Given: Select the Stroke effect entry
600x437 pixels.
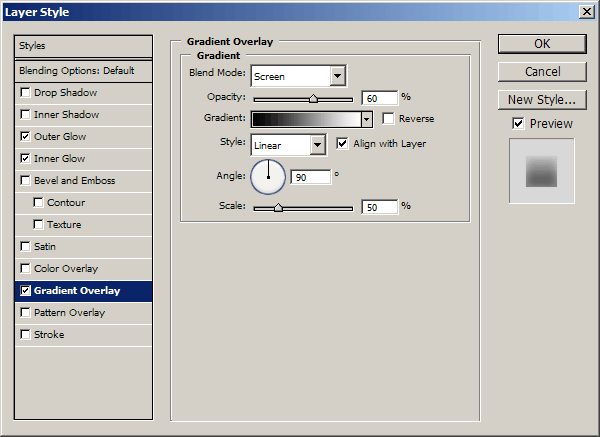Looking at the screenshot, I should pyautogui.click(x=48, y=335).
